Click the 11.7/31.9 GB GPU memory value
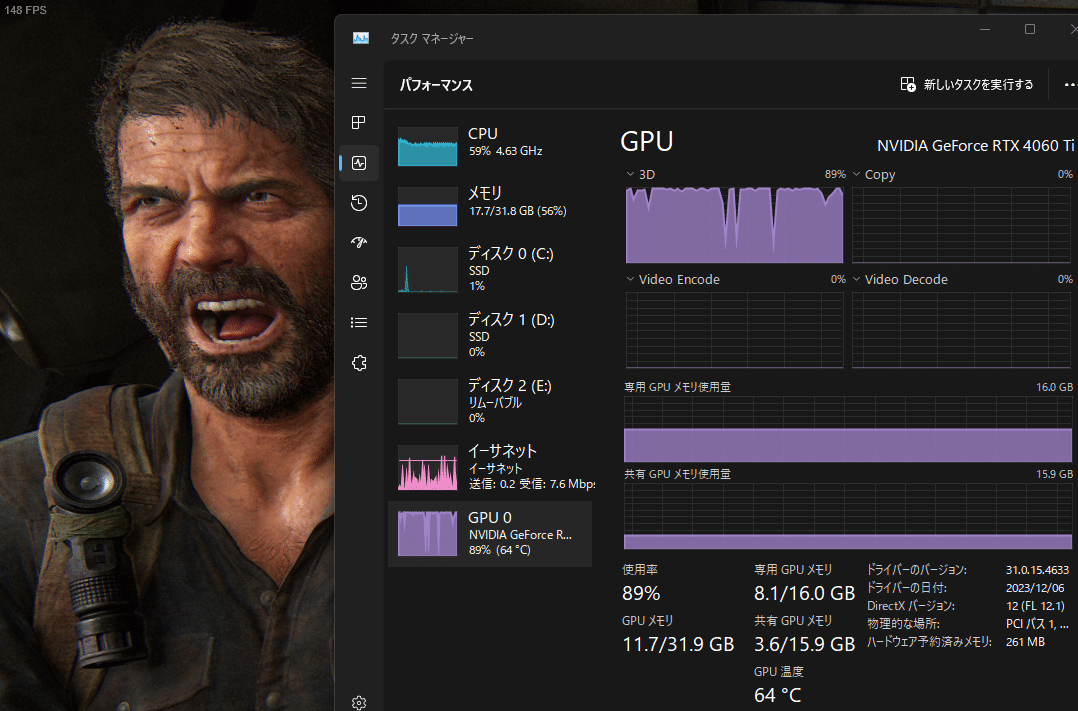Image resolution: width=1078 pixels, height=711 pixels. point(678,644)
